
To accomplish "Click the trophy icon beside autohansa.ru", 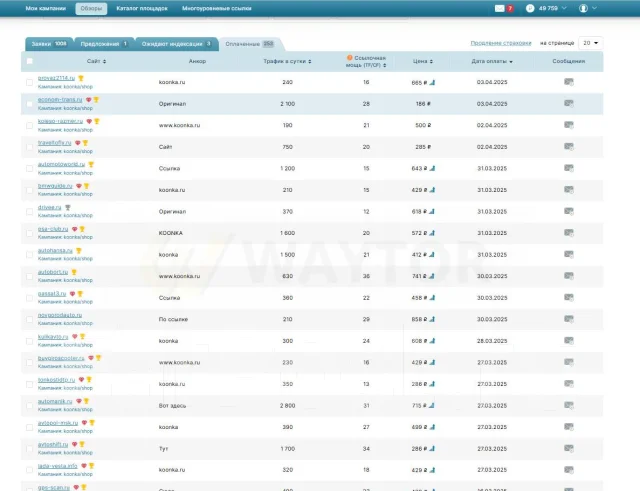I will 79,251.
